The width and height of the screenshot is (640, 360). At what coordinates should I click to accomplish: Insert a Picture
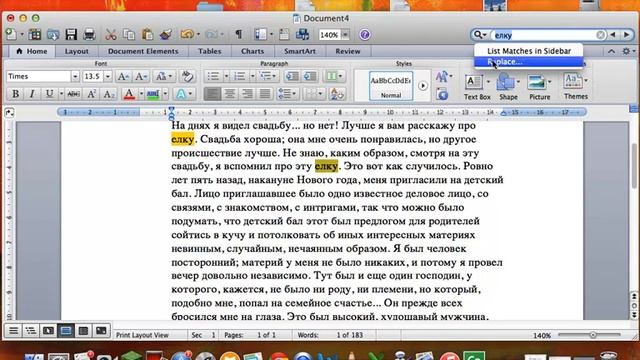[x=539, y=87]
